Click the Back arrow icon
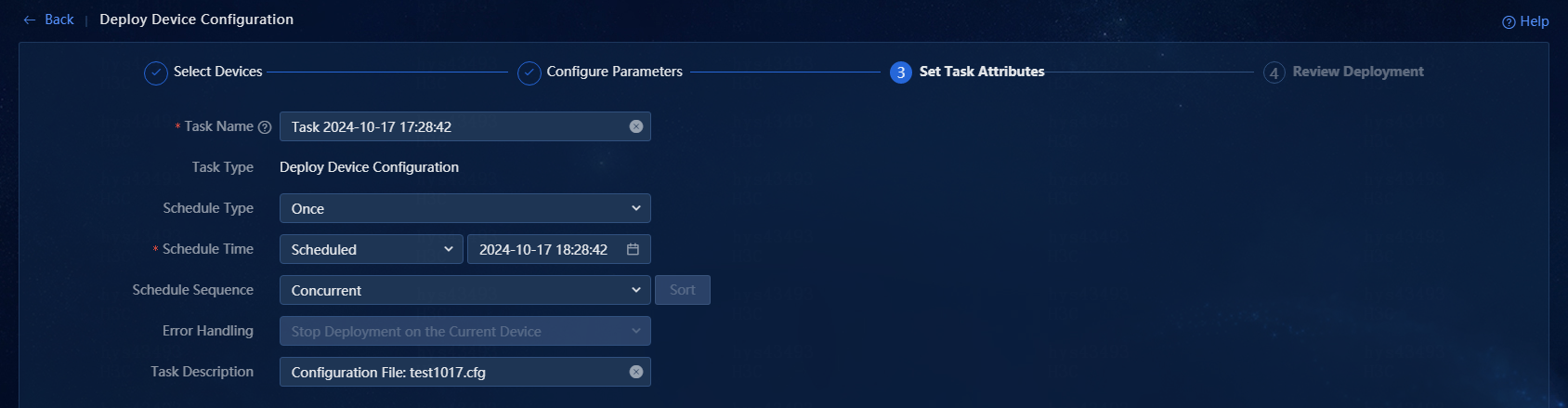This screenshot has width=1568, height=408. click(30, 20)
